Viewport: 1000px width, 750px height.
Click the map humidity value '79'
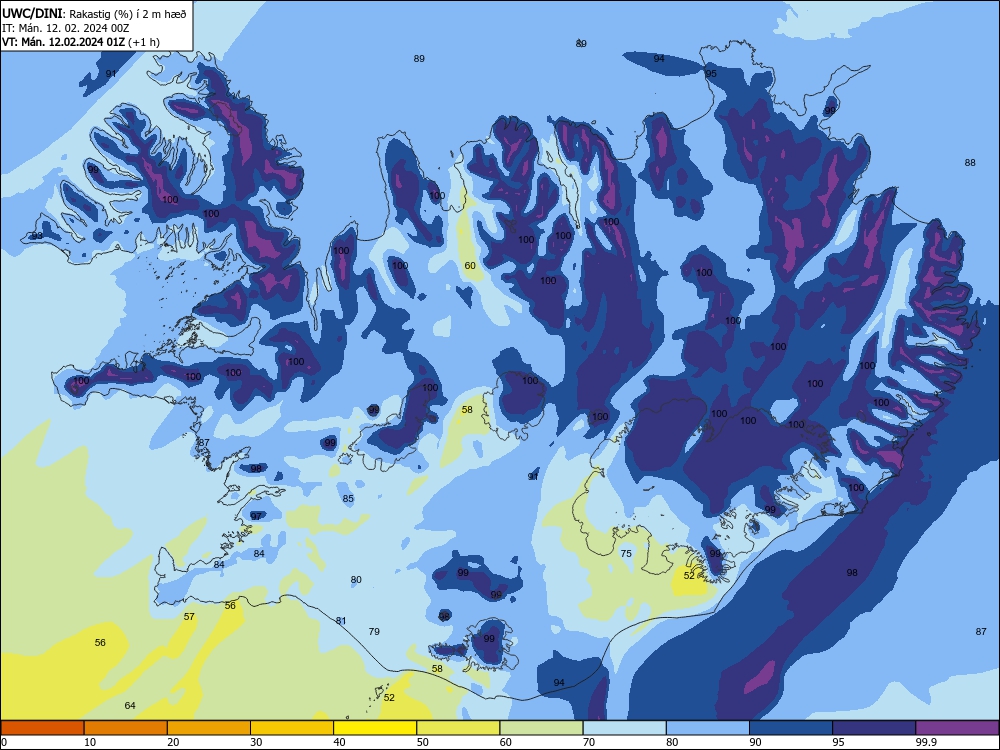coord(374,631)
